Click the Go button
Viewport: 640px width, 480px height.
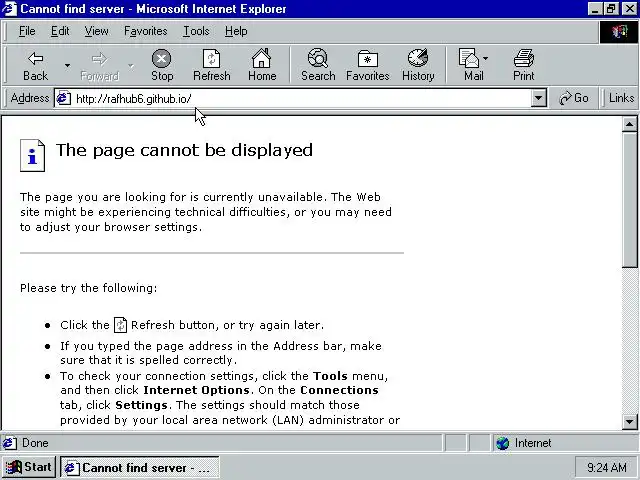574,98
